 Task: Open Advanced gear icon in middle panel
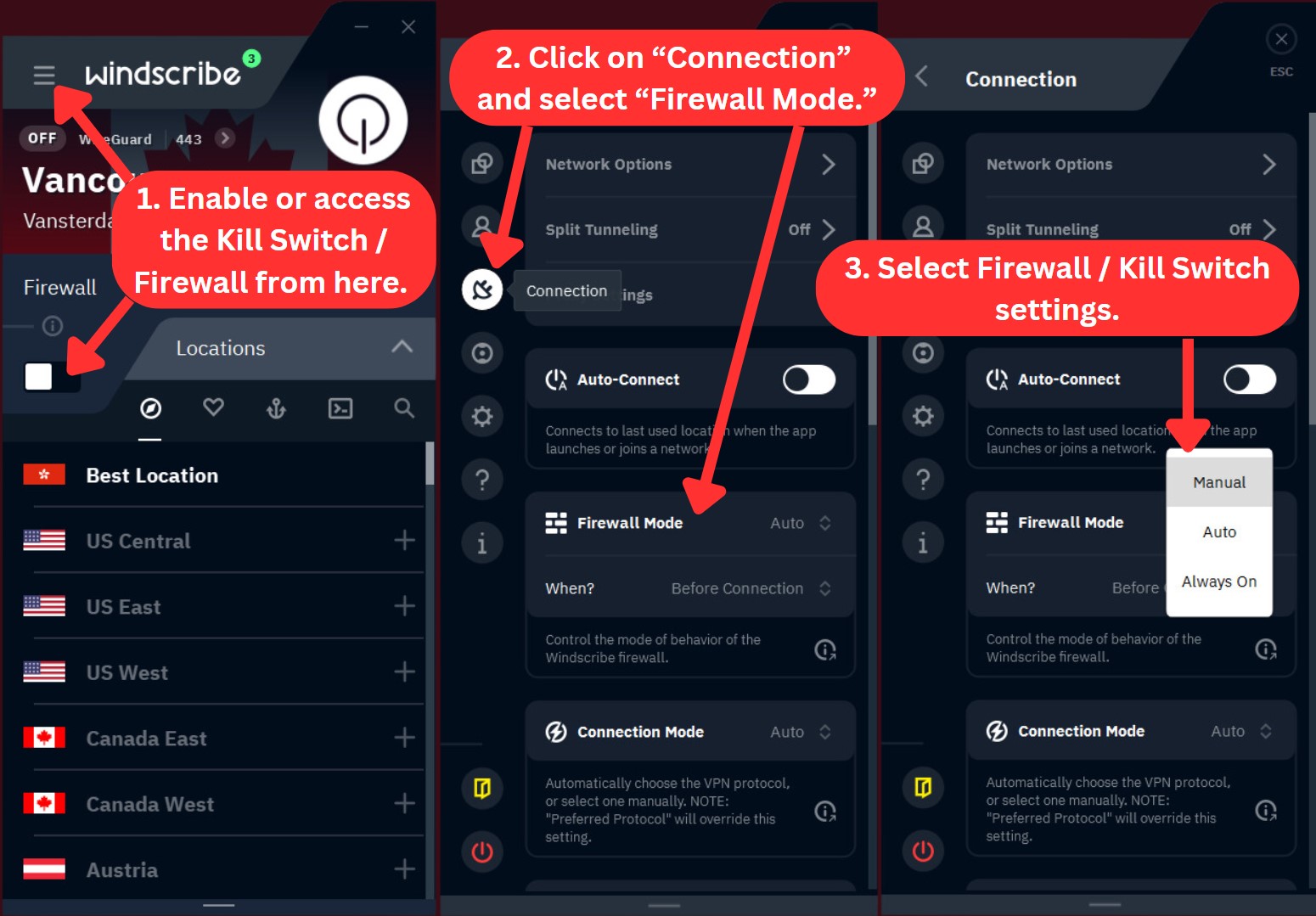(x=482, y=416)
